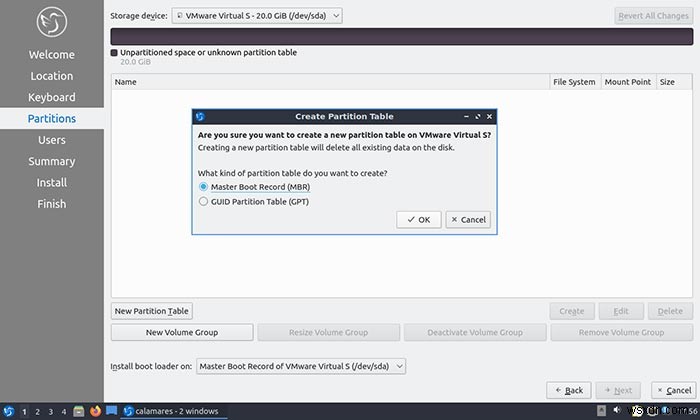Viewport: 700px width, 420px height.
Task: Open calamares - 2 windows taskbar entry
Action: point(173,411)
